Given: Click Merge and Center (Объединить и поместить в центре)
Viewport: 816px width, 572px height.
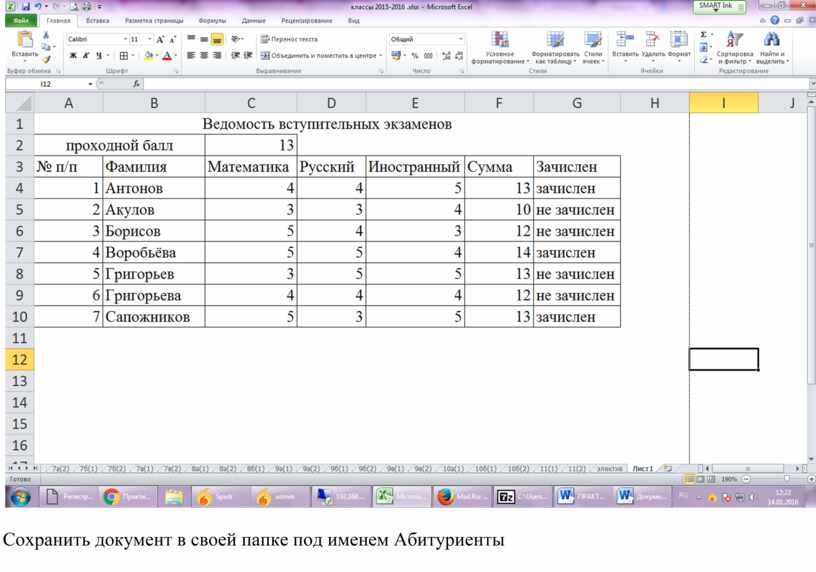Looking at the screenshot, I should [x=318, y=55].
